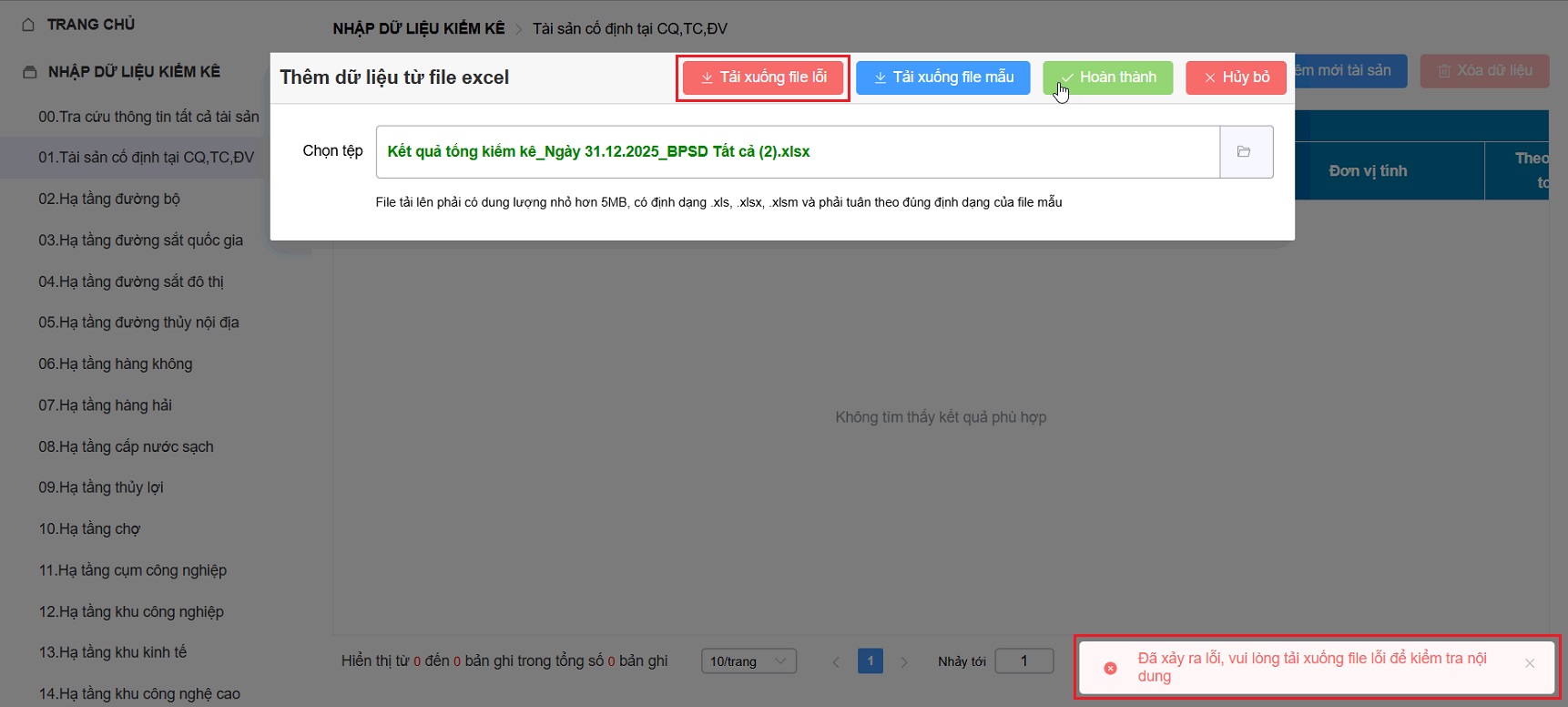Go to the next page arrow
Image resolution: width=1568 pixels, height=707 pixels.
click(904, 661)
